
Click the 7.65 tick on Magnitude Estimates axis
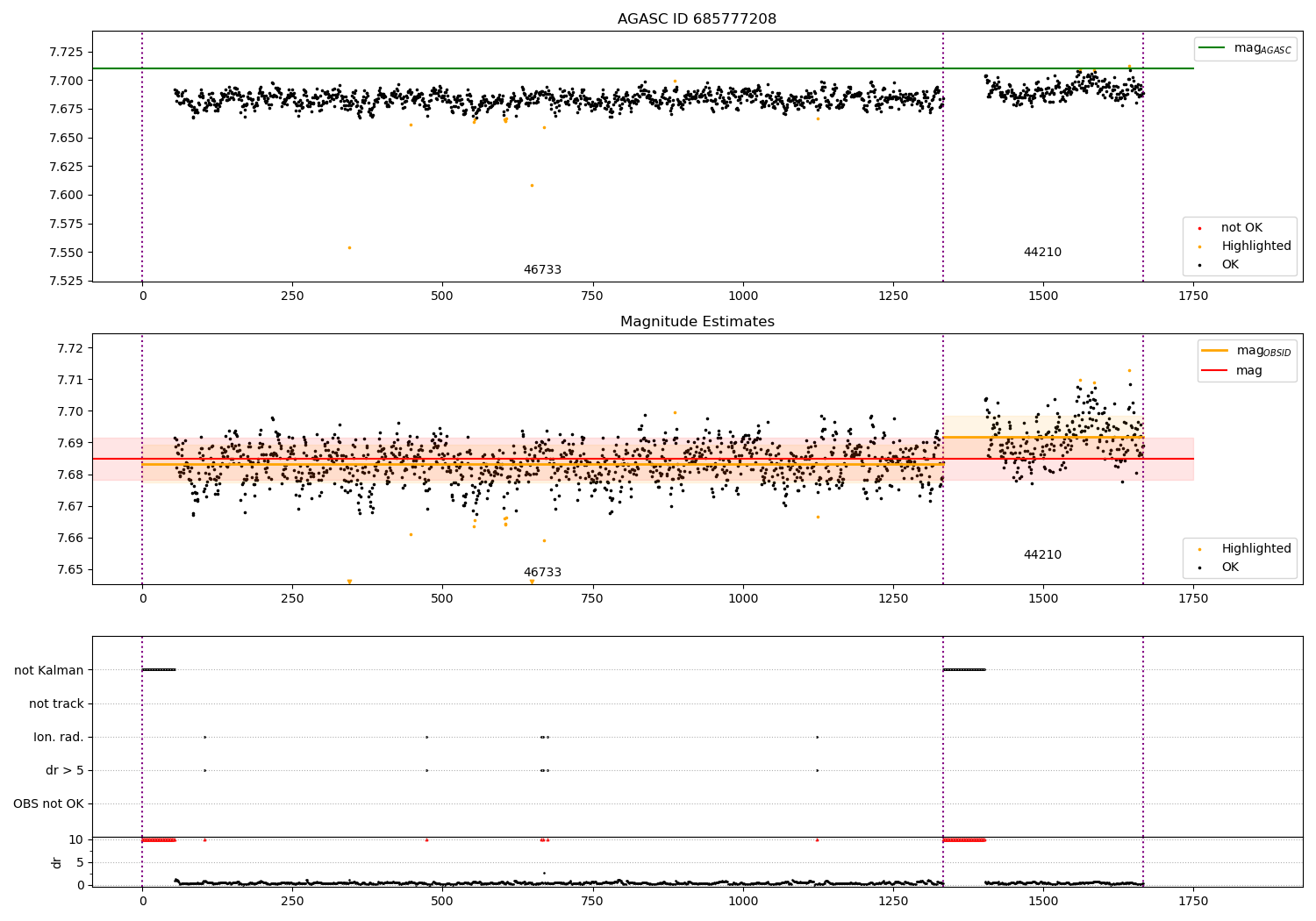70,570
